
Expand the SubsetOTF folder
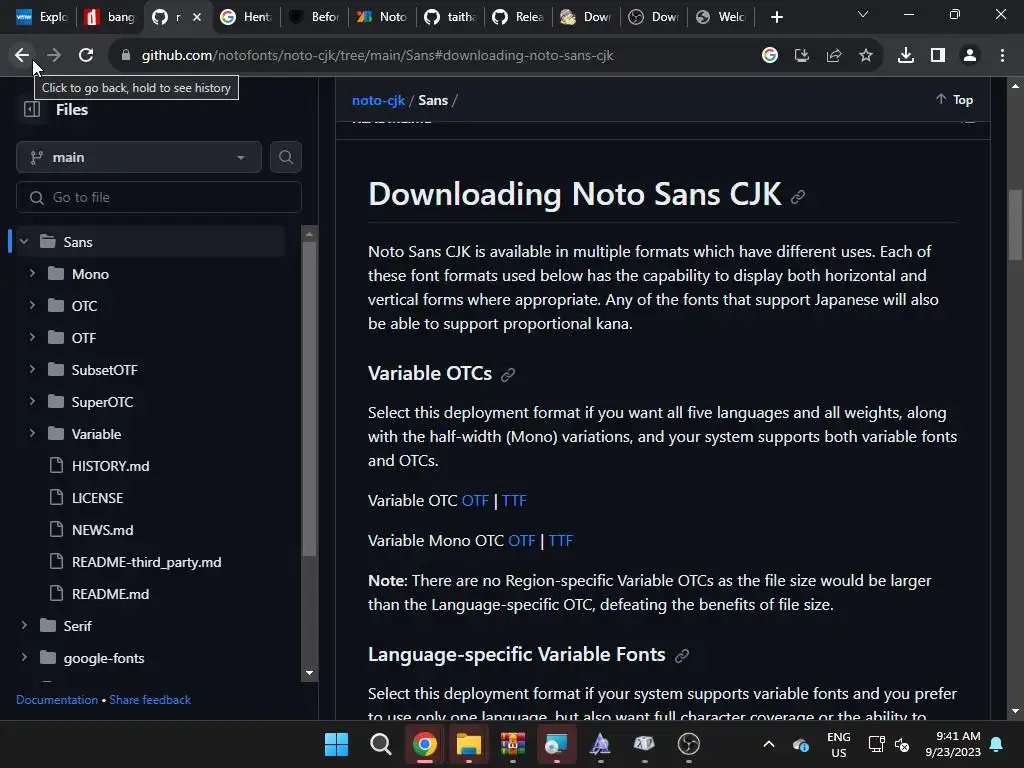point(32,370)
